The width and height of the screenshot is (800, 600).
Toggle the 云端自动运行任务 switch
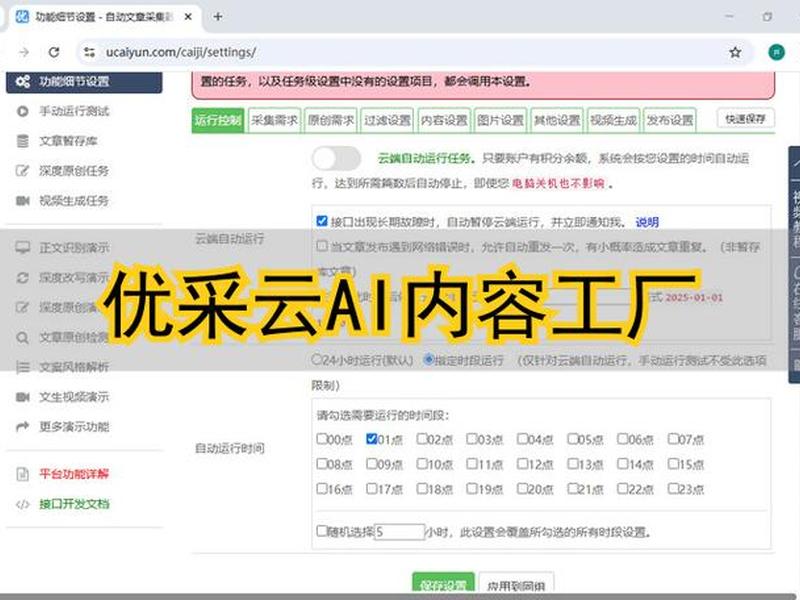point(336,158)
